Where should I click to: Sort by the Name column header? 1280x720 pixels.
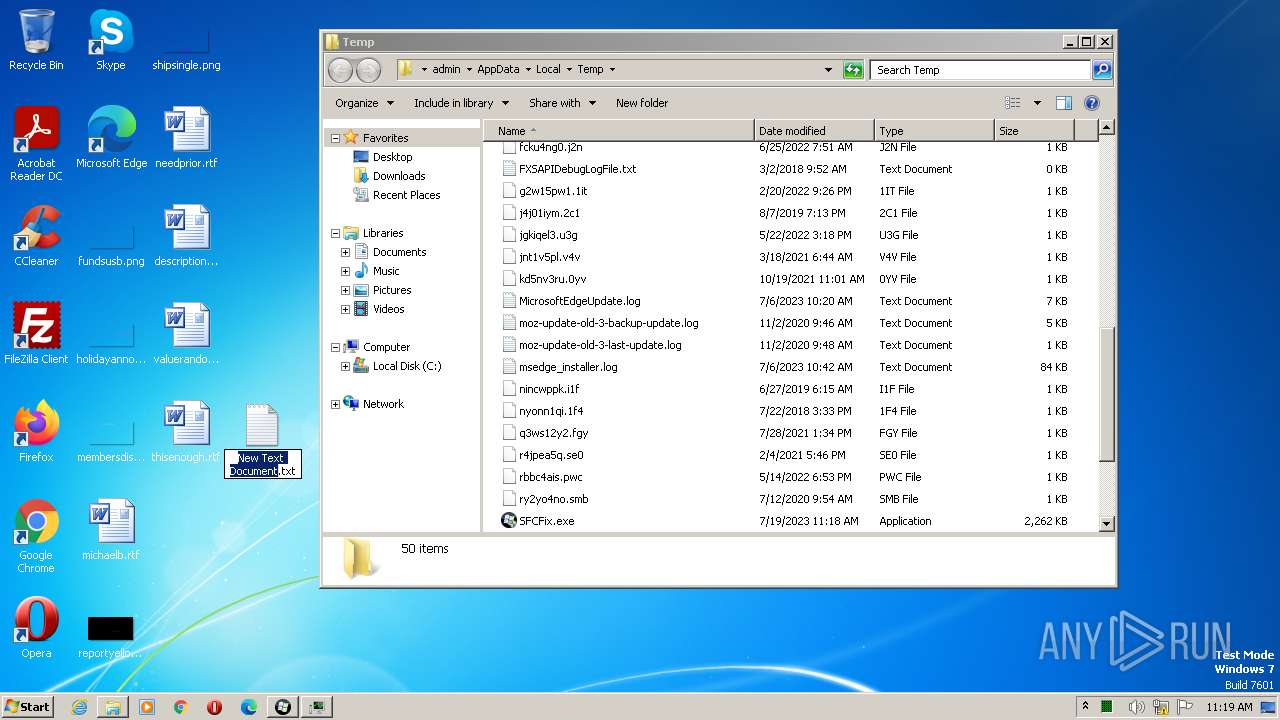(x=618, y=131)
